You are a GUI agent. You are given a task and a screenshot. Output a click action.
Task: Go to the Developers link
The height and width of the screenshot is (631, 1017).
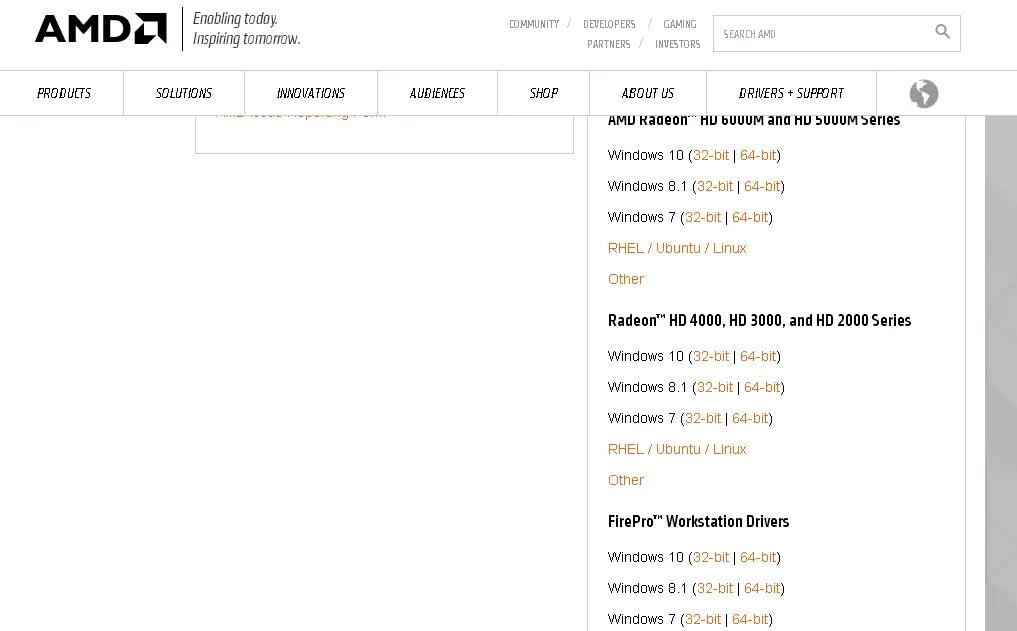pyautogui.click(x=609, y=24)
